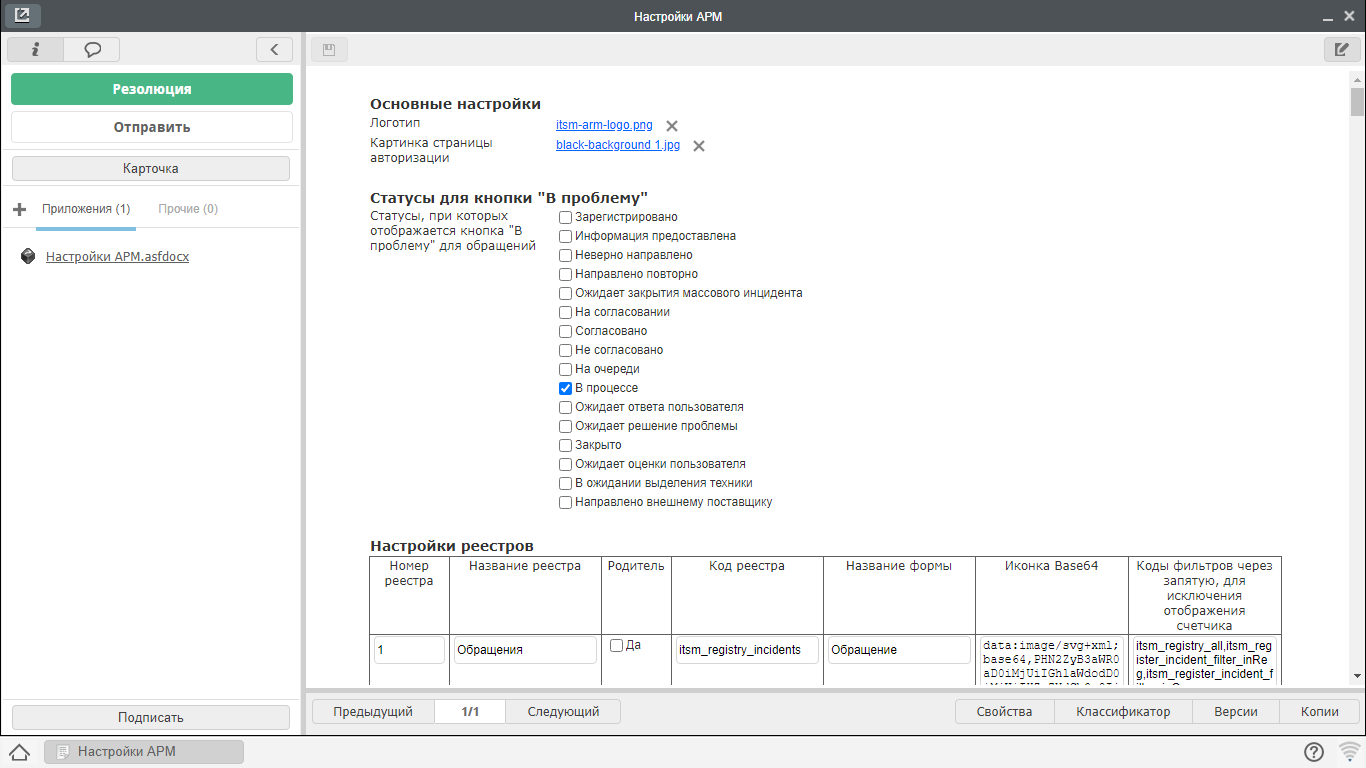Open the black-background 1.jpg link

618,145
